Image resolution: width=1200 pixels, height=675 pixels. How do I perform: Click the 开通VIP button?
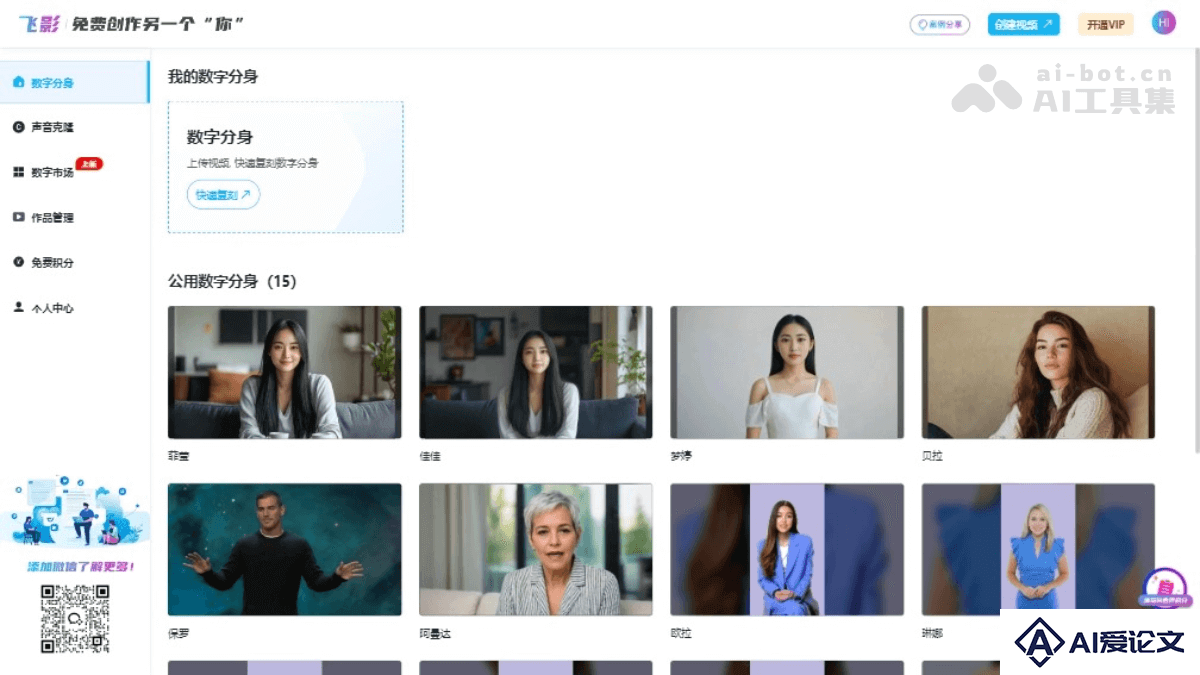[1105, 24]
